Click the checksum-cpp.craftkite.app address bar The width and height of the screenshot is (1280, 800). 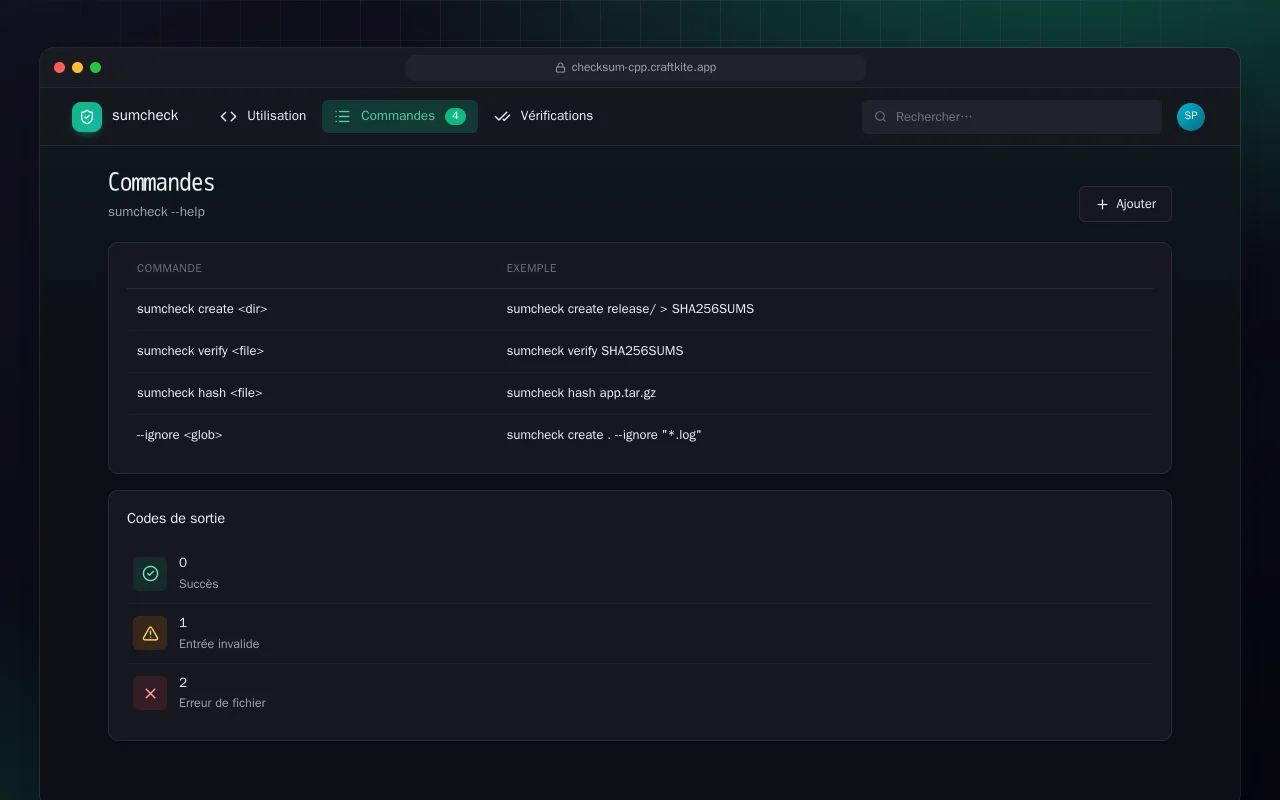(636, 68)
